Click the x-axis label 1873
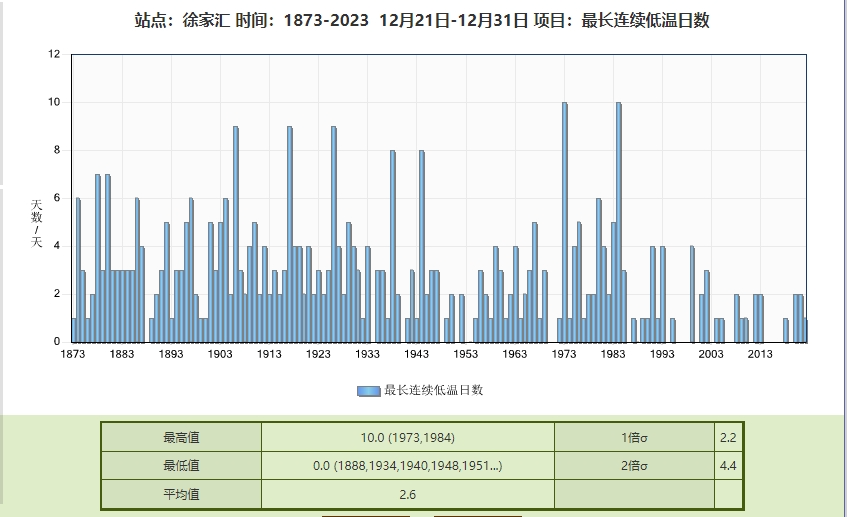 73,354
